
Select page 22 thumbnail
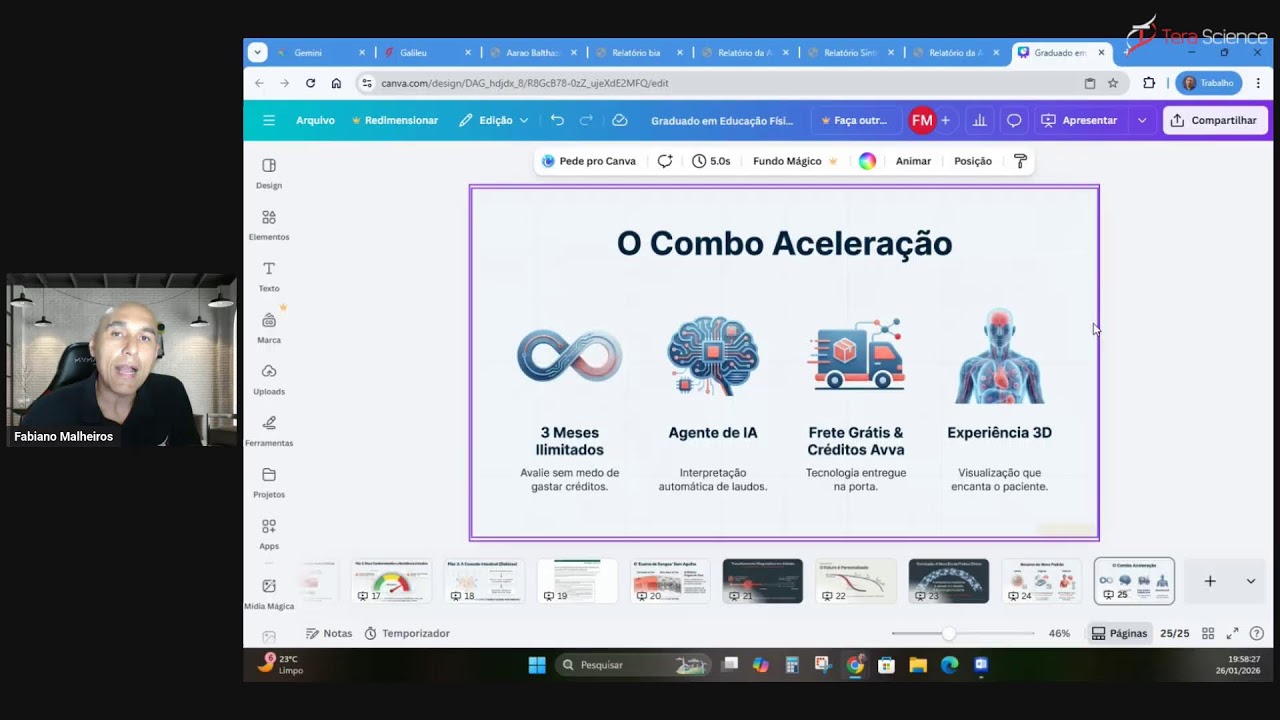[856, 581]
